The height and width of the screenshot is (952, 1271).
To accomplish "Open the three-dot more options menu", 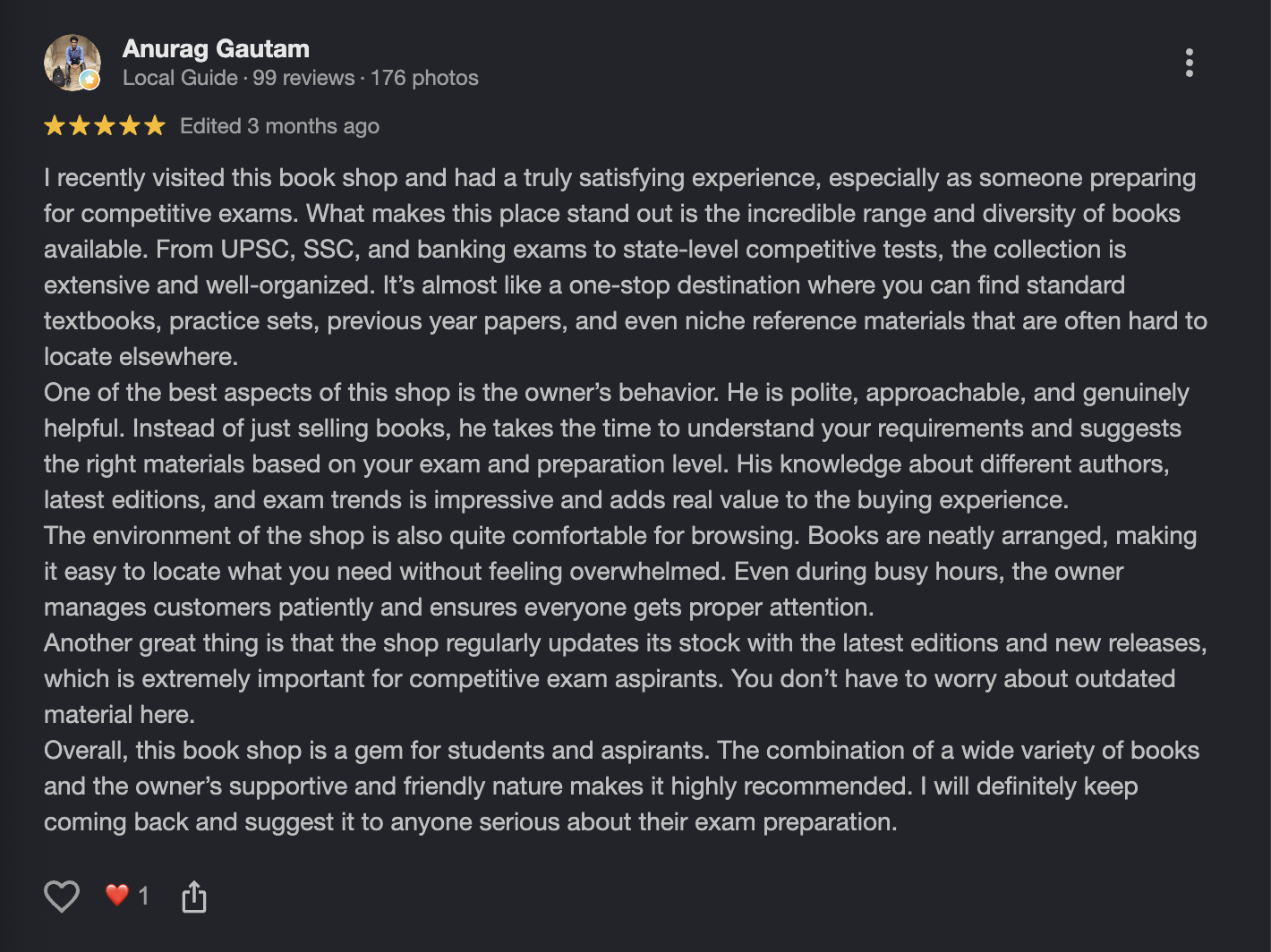I will pos(1189,63).
